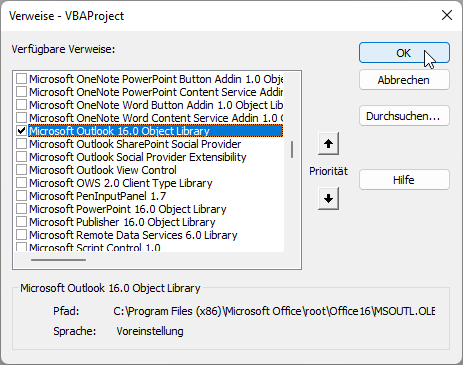This screenshot has height=365, width=463.
Task: Uncheck Microsoft Outlook 16.0 Object Library checkbox
Action: (x=22, y=131)
